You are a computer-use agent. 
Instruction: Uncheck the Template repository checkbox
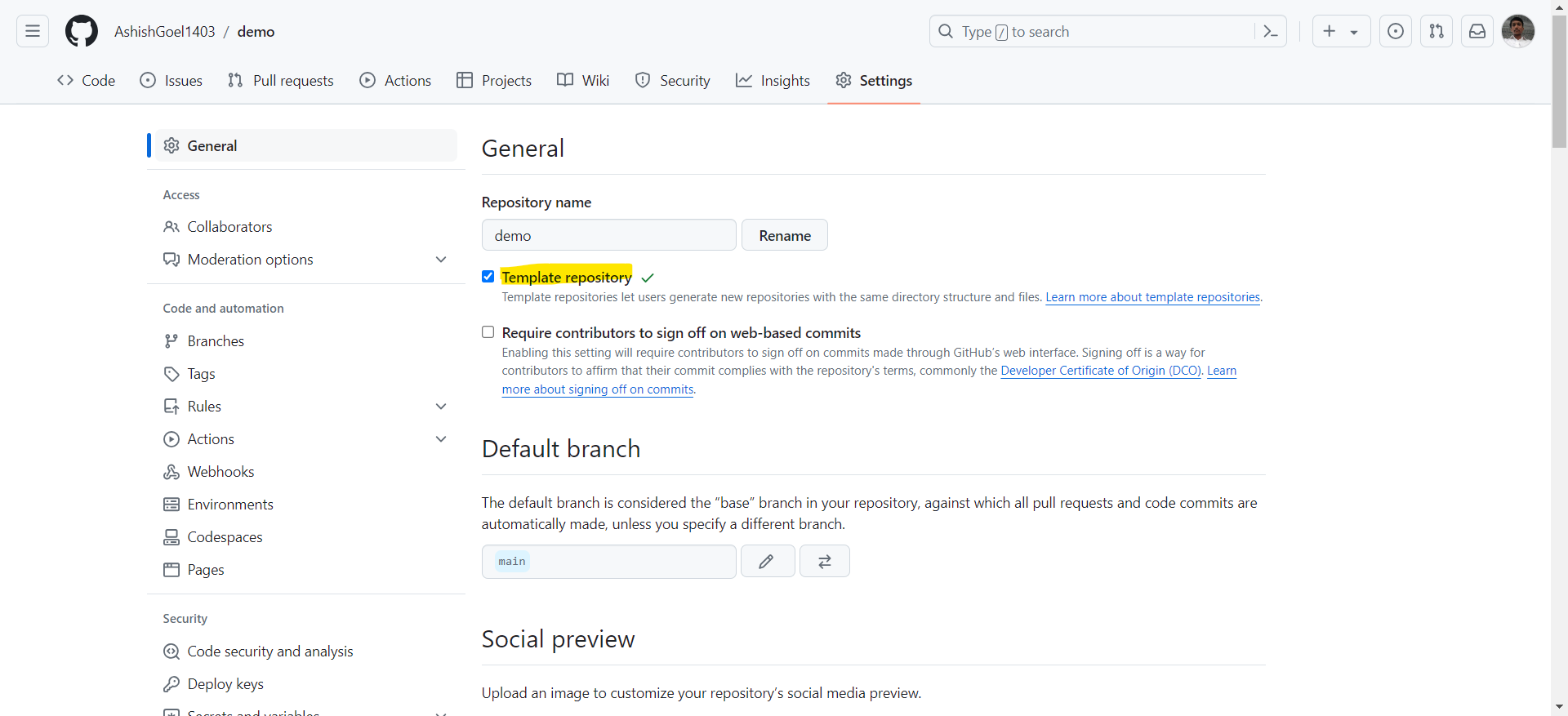(488, 277)
